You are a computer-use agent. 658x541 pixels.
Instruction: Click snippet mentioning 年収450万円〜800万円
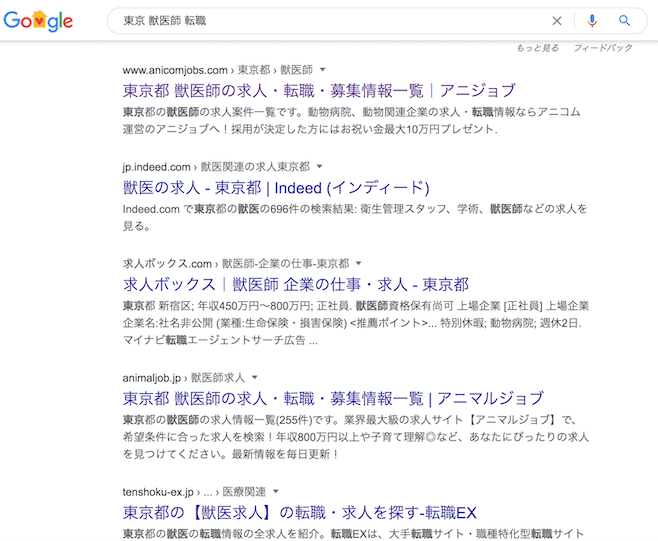(356, 323)
